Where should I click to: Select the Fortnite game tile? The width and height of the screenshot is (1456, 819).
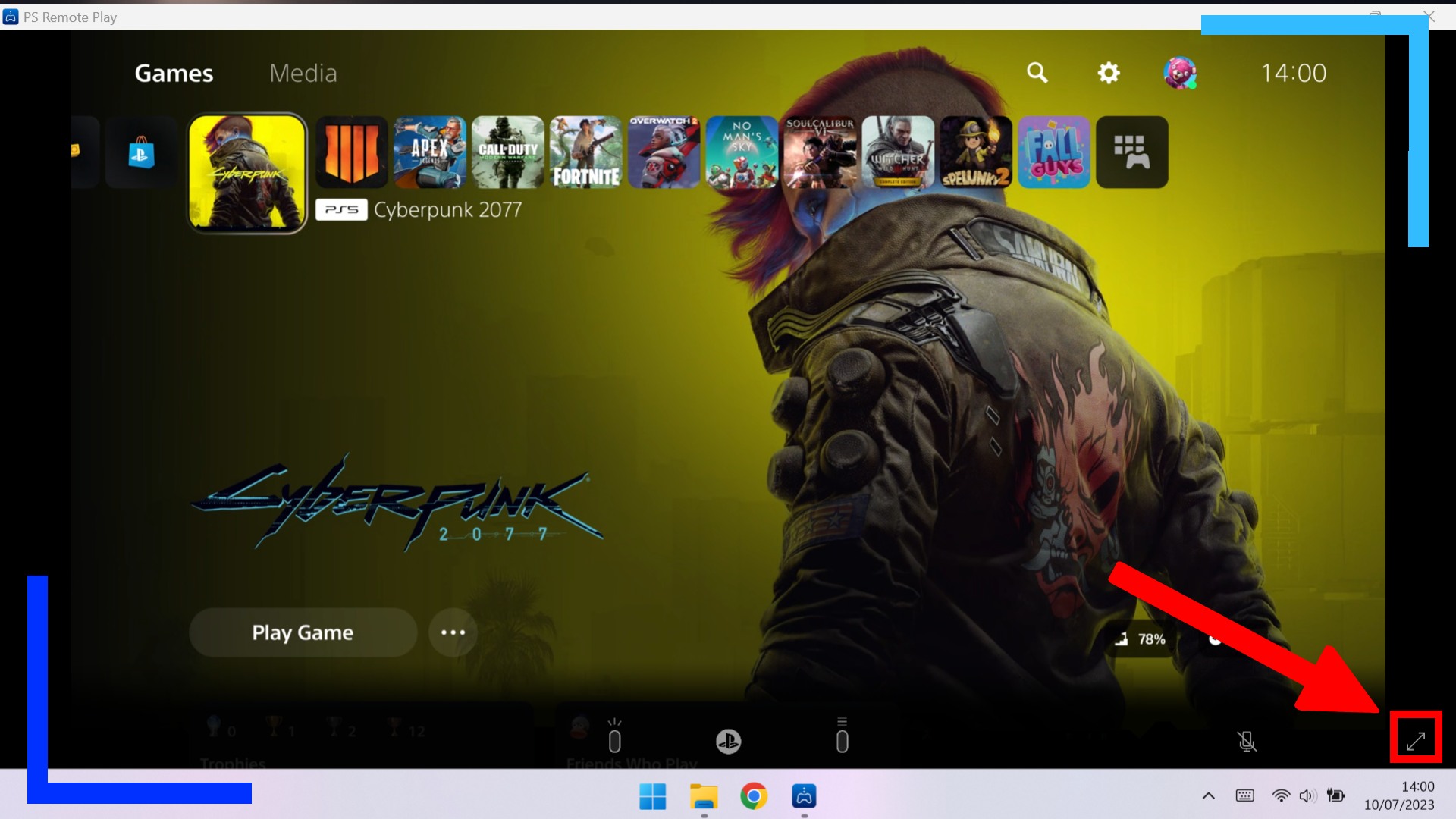click(585, 152)
